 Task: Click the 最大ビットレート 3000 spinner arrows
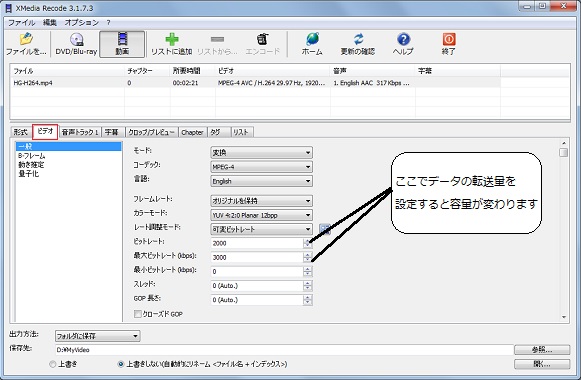pos(307,257)
